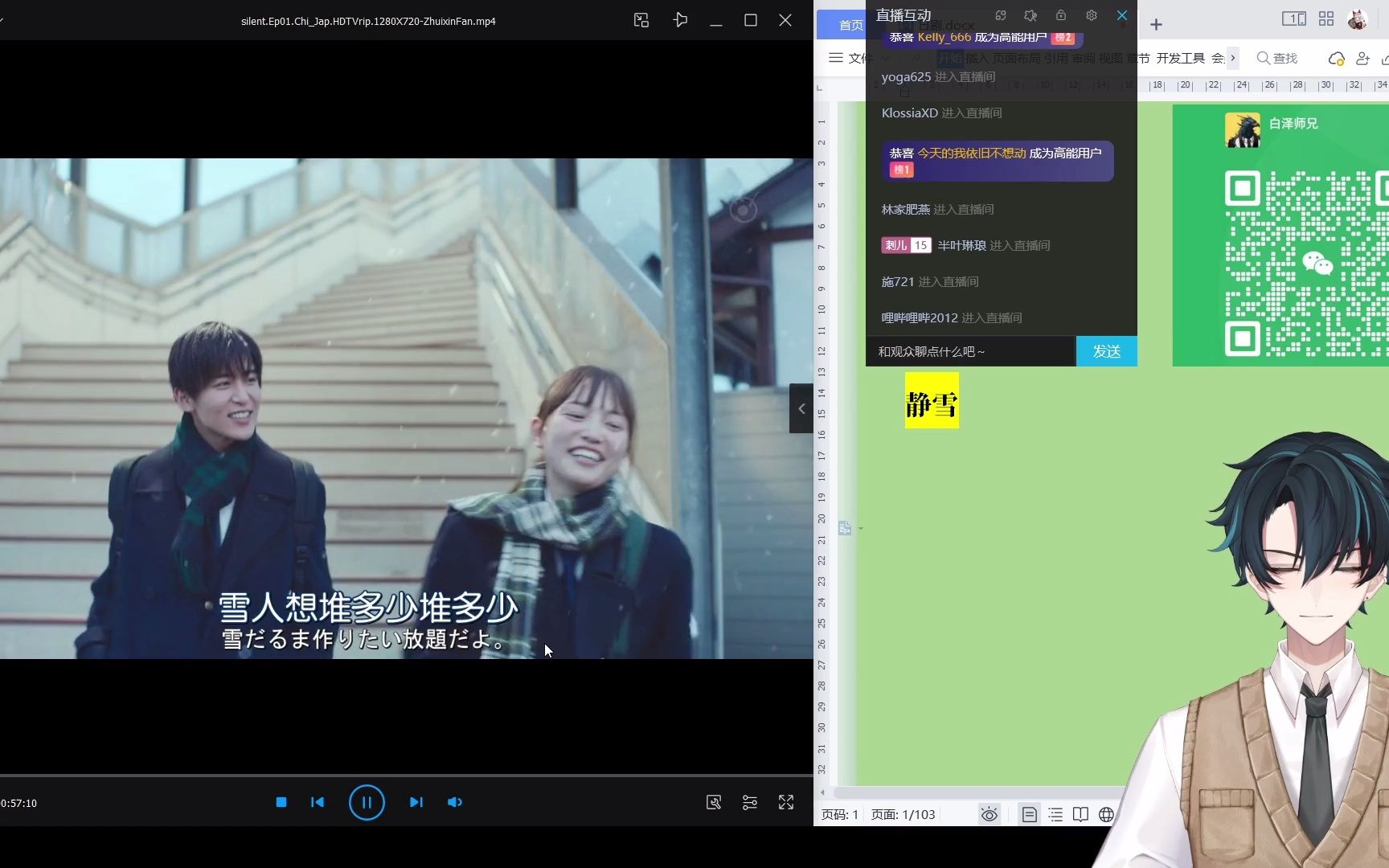1389x868 pixels.
Task: Add a new WPS document tab
Action: pyautogui.click(x=1156, y=25)
